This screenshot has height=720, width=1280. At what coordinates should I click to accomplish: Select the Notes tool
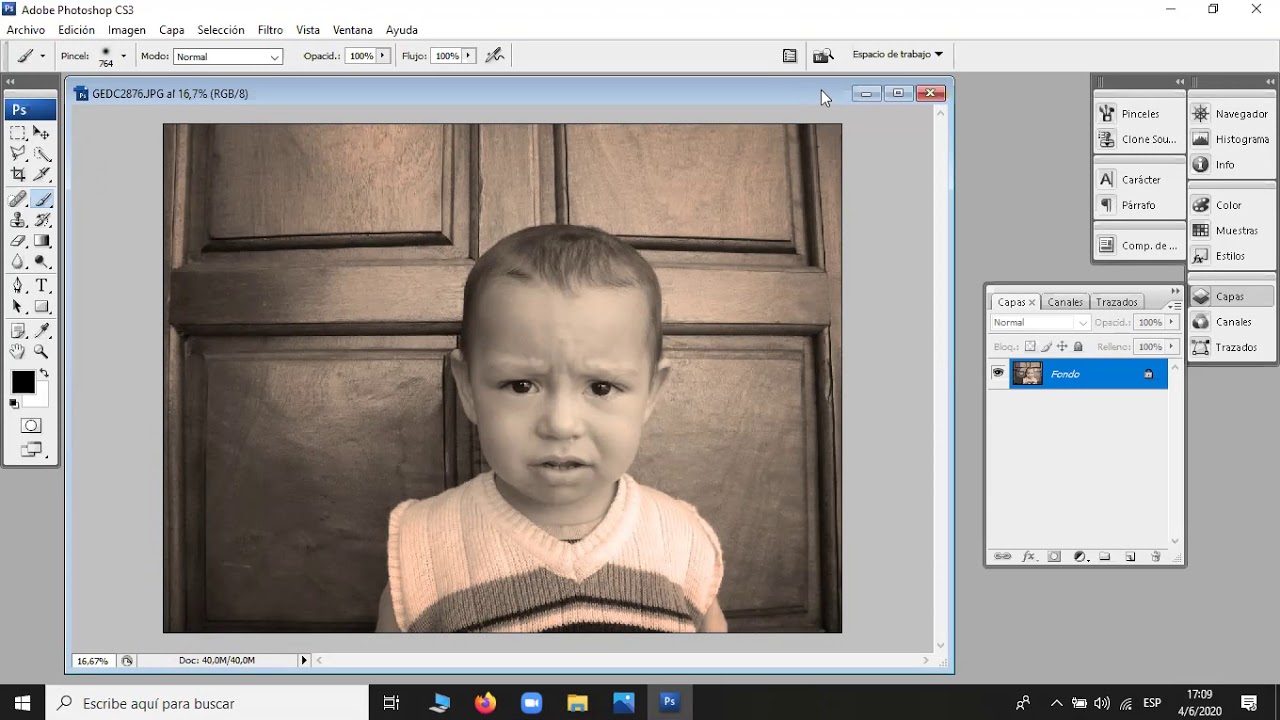(18, 331)
